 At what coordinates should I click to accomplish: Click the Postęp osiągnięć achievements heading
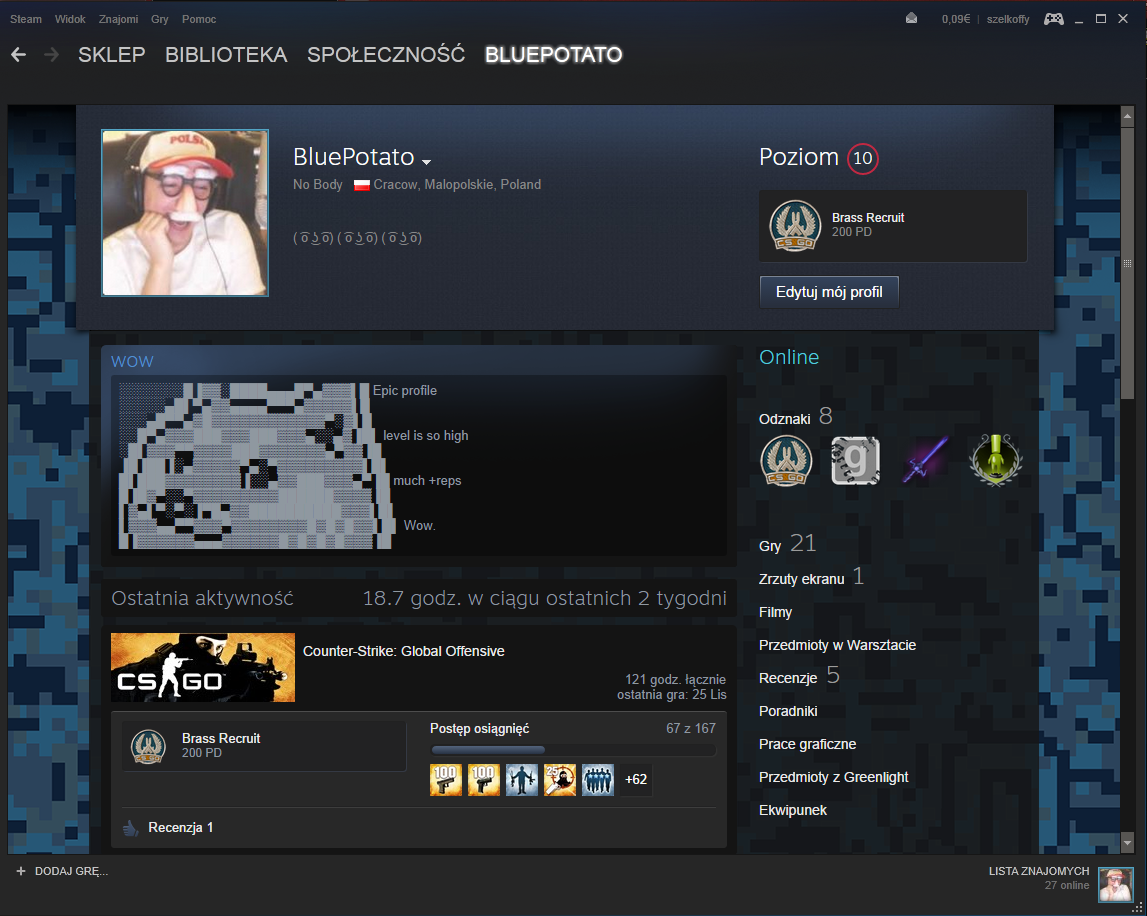tap(479, 729)
